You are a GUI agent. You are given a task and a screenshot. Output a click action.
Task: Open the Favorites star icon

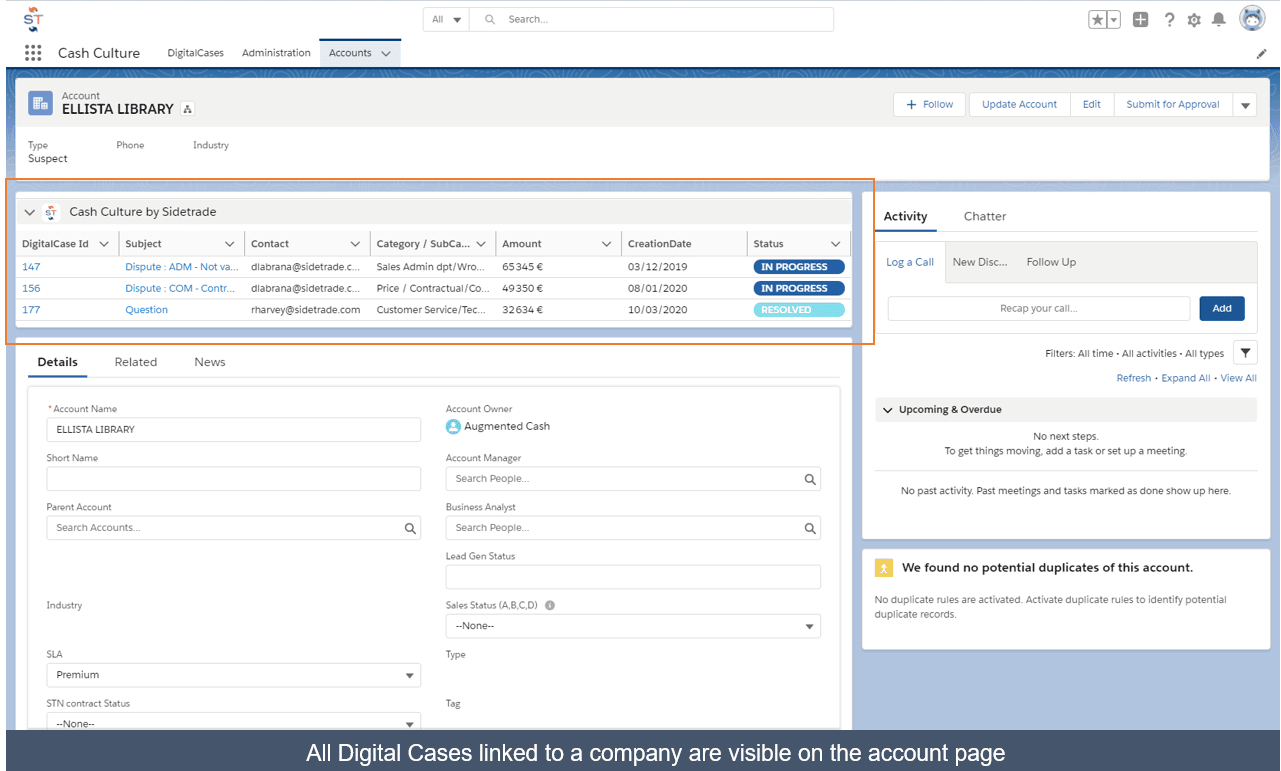1098,19
